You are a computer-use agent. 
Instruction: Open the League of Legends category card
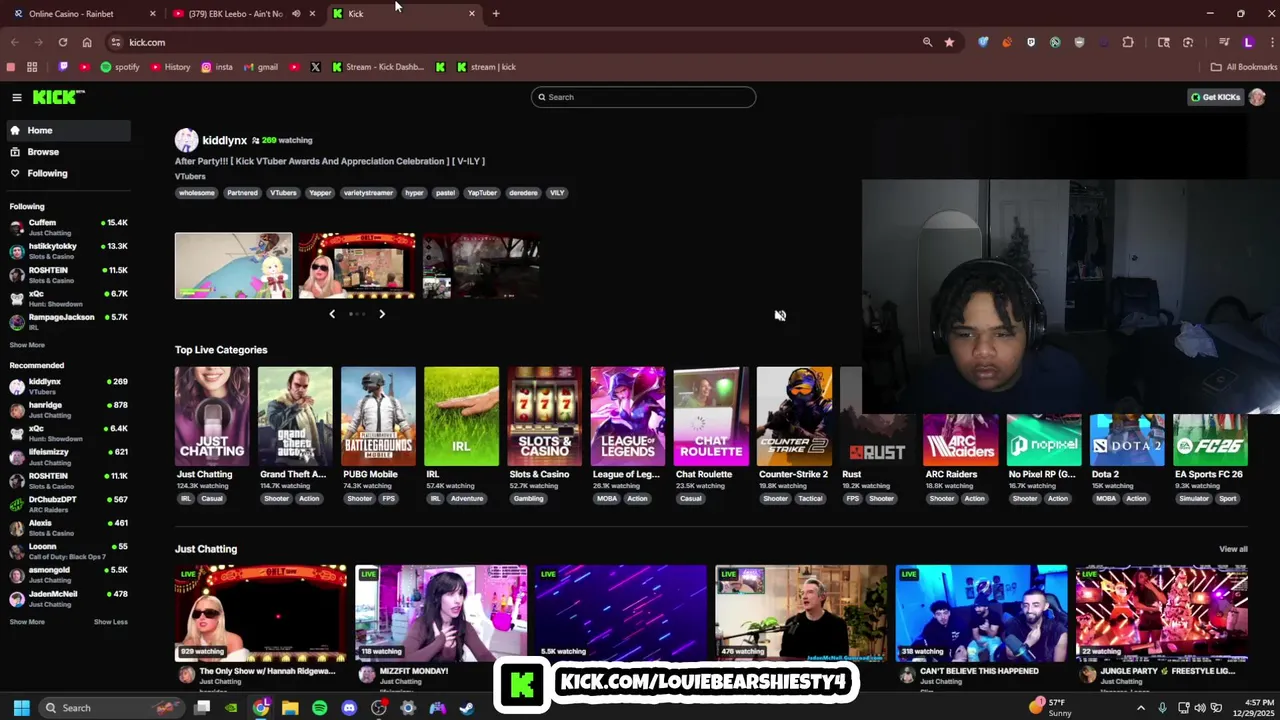(x=628, y=417)
